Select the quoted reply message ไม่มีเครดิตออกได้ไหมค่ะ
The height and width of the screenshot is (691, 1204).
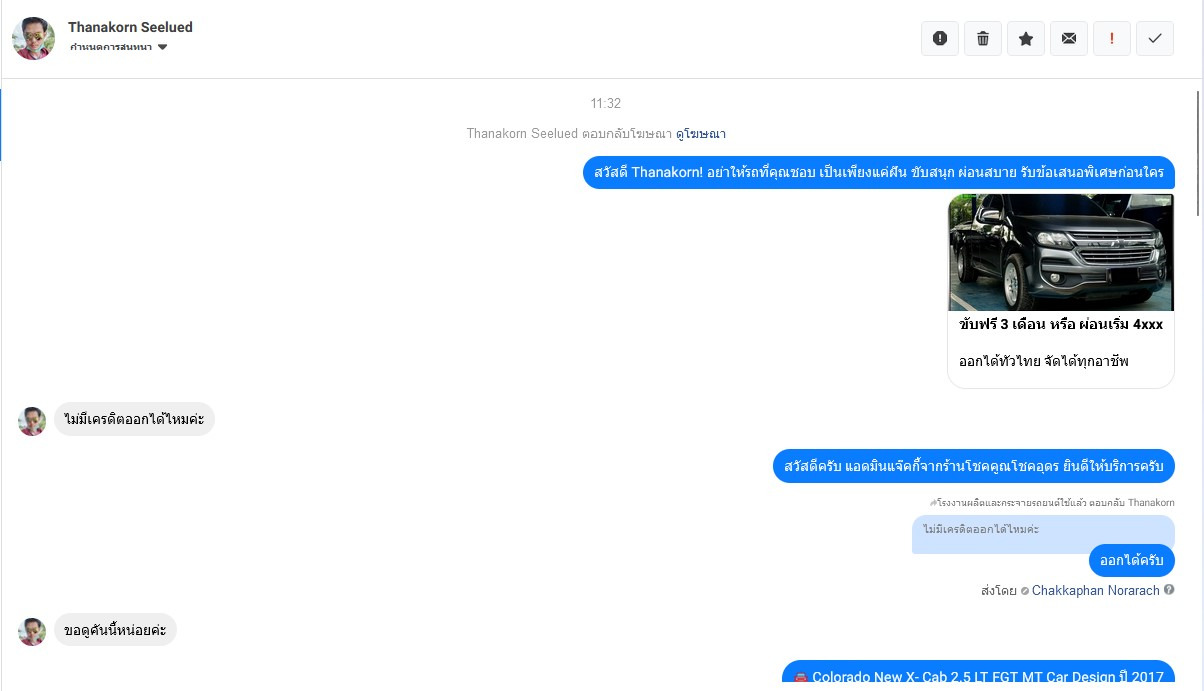(1043, 534)
